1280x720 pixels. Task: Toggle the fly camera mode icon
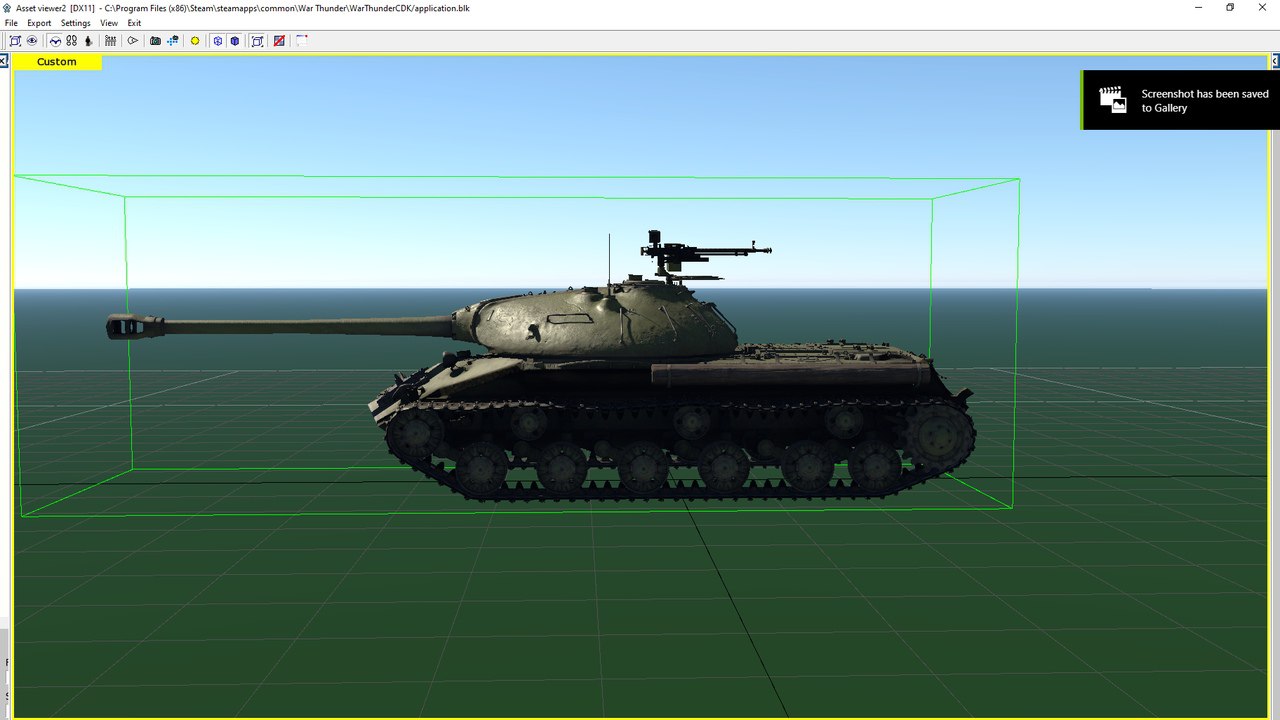coord(55,41)
